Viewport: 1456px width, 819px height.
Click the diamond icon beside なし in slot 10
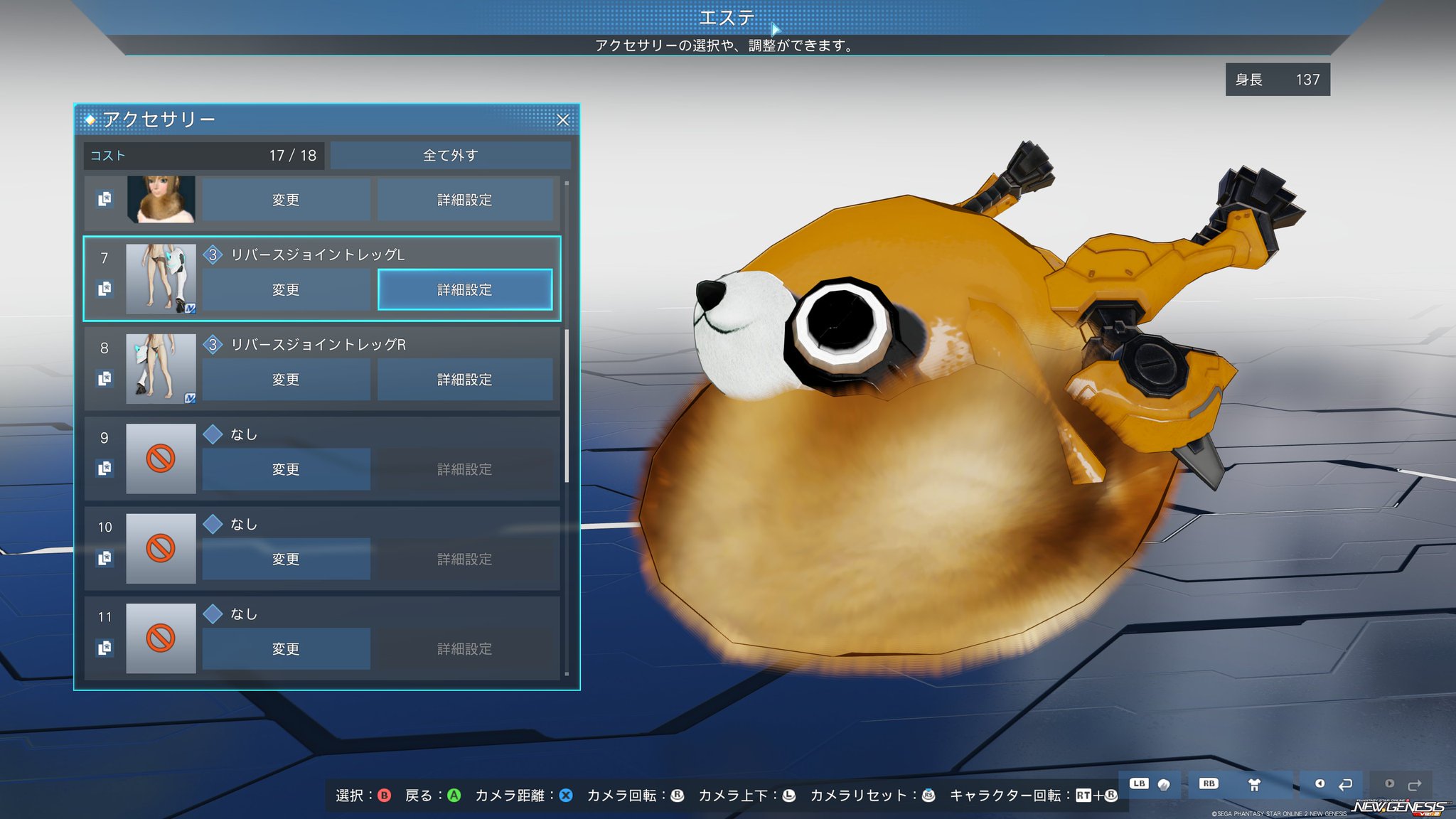tap(213, 524)
